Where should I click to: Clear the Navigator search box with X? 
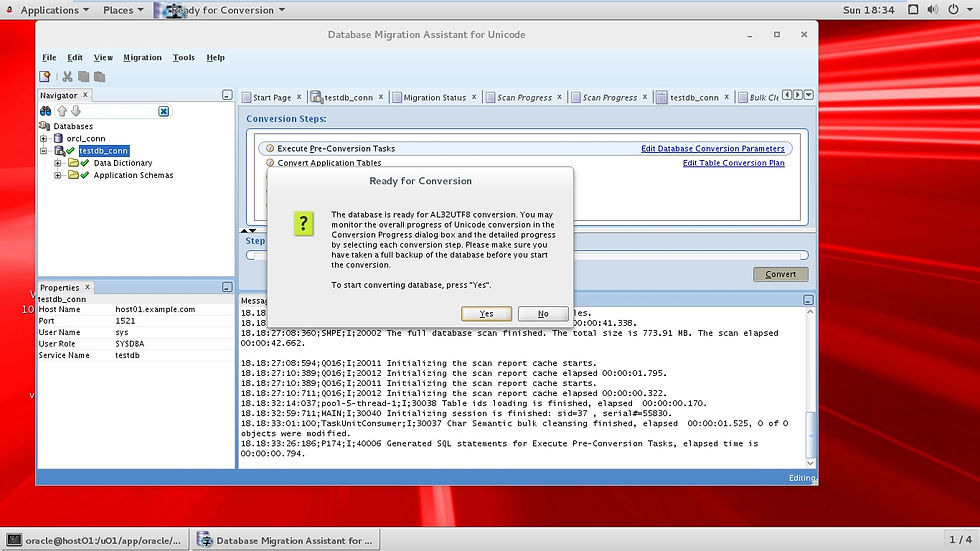164,111
